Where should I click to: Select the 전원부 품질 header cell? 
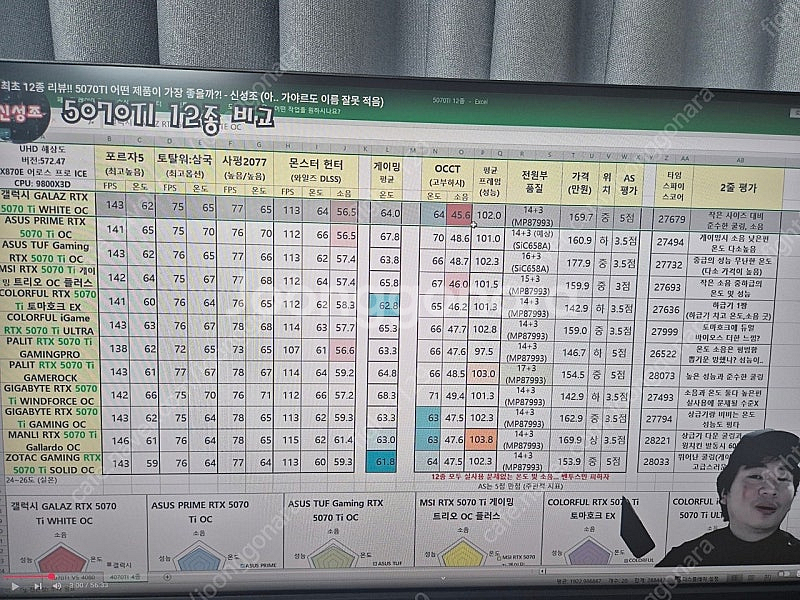(535, 181)
